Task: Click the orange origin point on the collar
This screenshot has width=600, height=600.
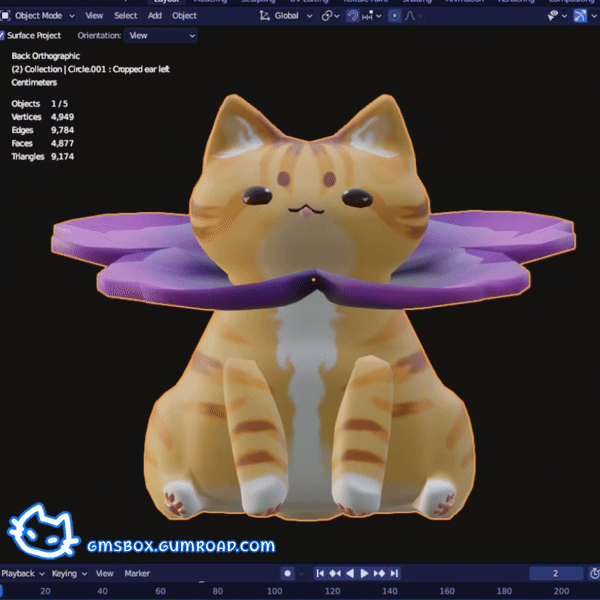Action: (x=314, y=280)
